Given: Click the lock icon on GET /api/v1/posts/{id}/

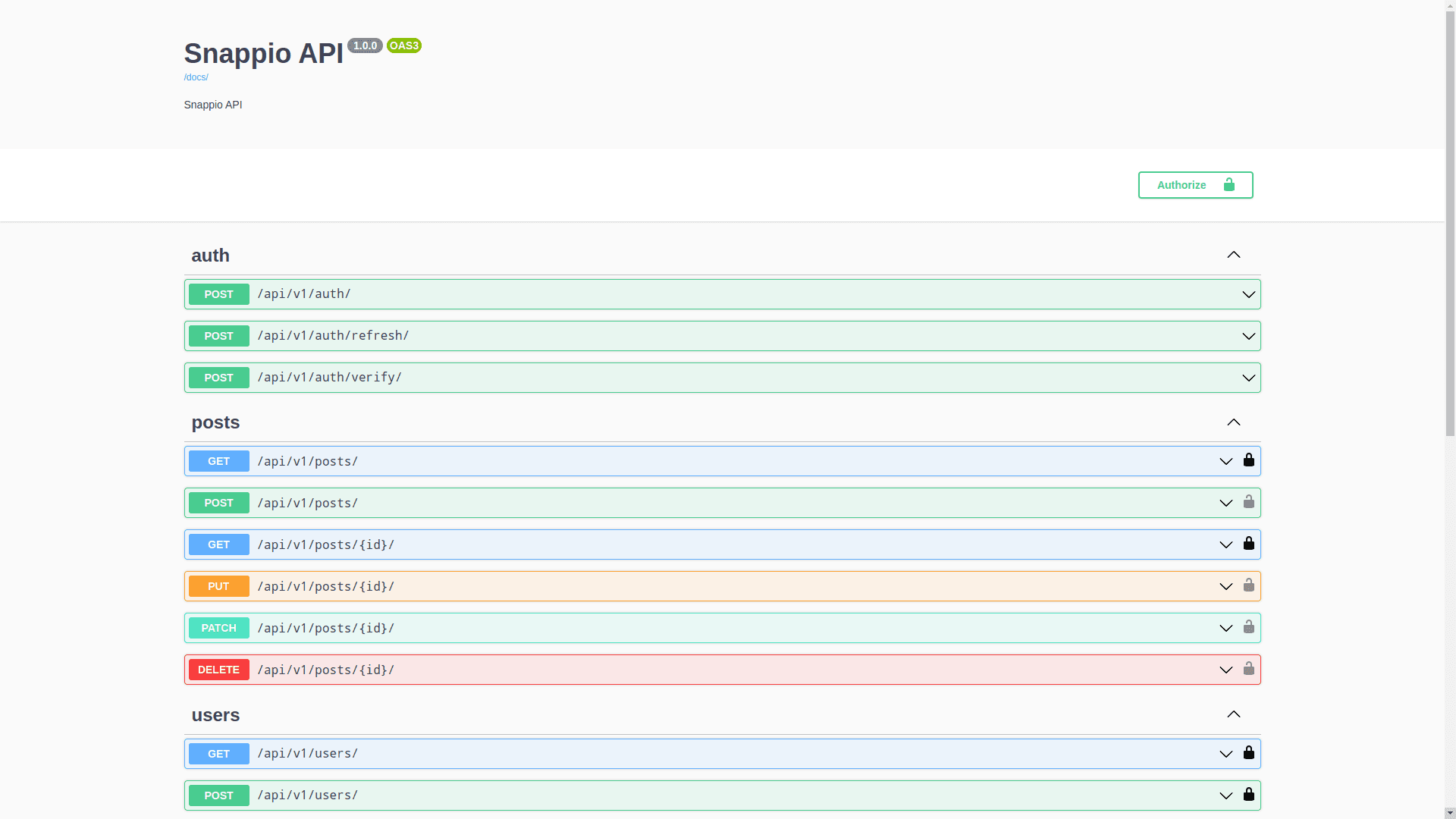Looking at the screenshot, I should [x=1249, y=544].
